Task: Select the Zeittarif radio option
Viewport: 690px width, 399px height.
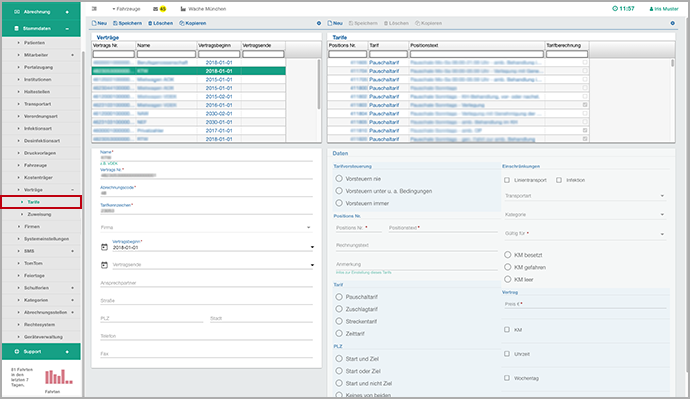Action: [x=339, y=333]
